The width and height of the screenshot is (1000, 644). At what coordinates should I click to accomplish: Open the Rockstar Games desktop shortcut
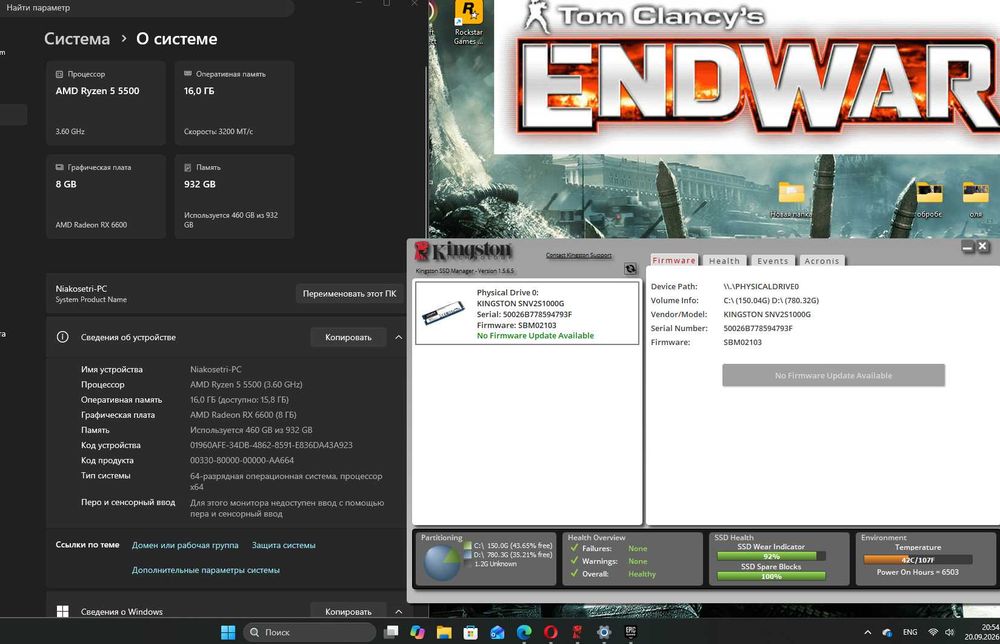pos(468,23)
